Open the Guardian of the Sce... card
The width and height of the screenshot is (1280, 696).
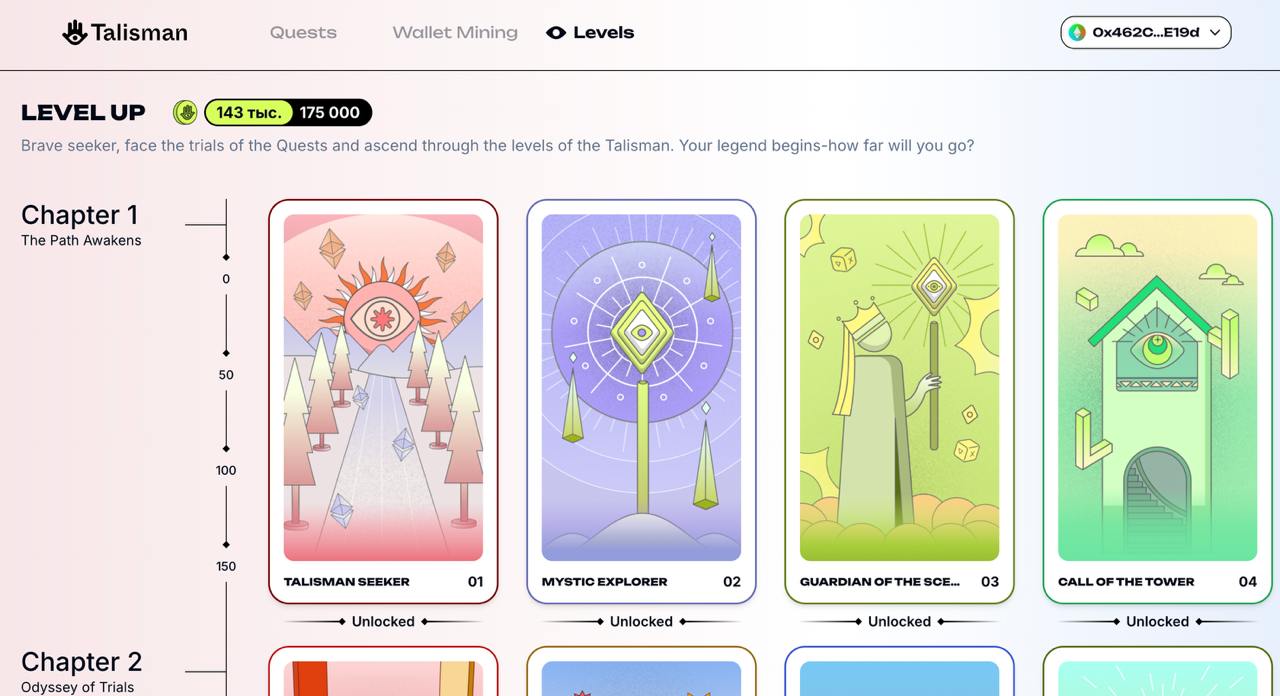pos(899,402)
